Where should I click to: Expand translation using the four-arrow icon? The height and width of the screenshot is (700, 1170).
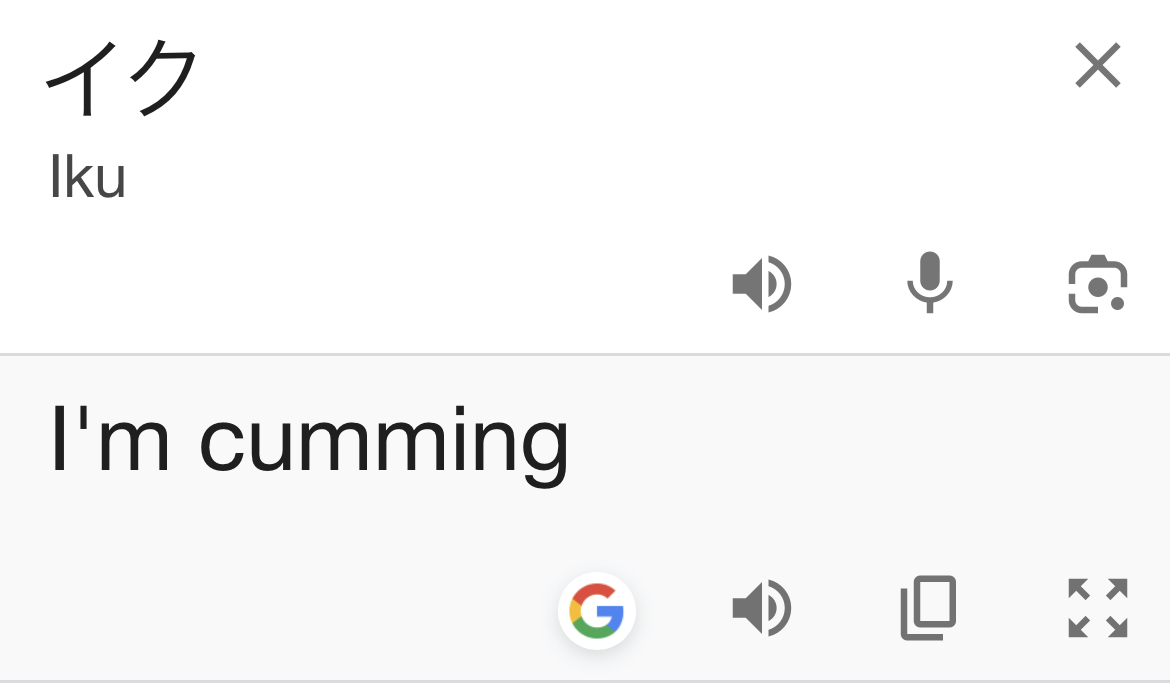[1098, 607]
